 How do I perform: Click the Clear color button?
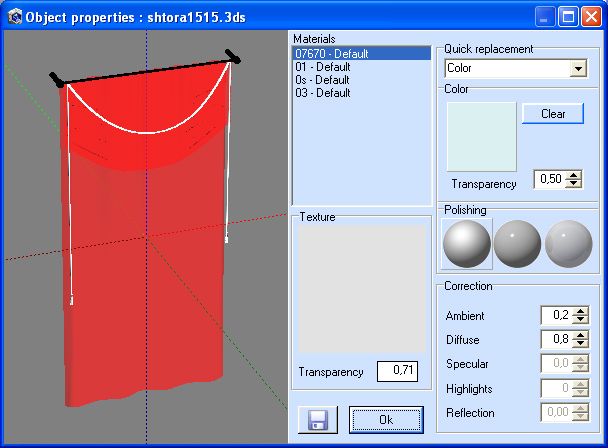[553, 114]
